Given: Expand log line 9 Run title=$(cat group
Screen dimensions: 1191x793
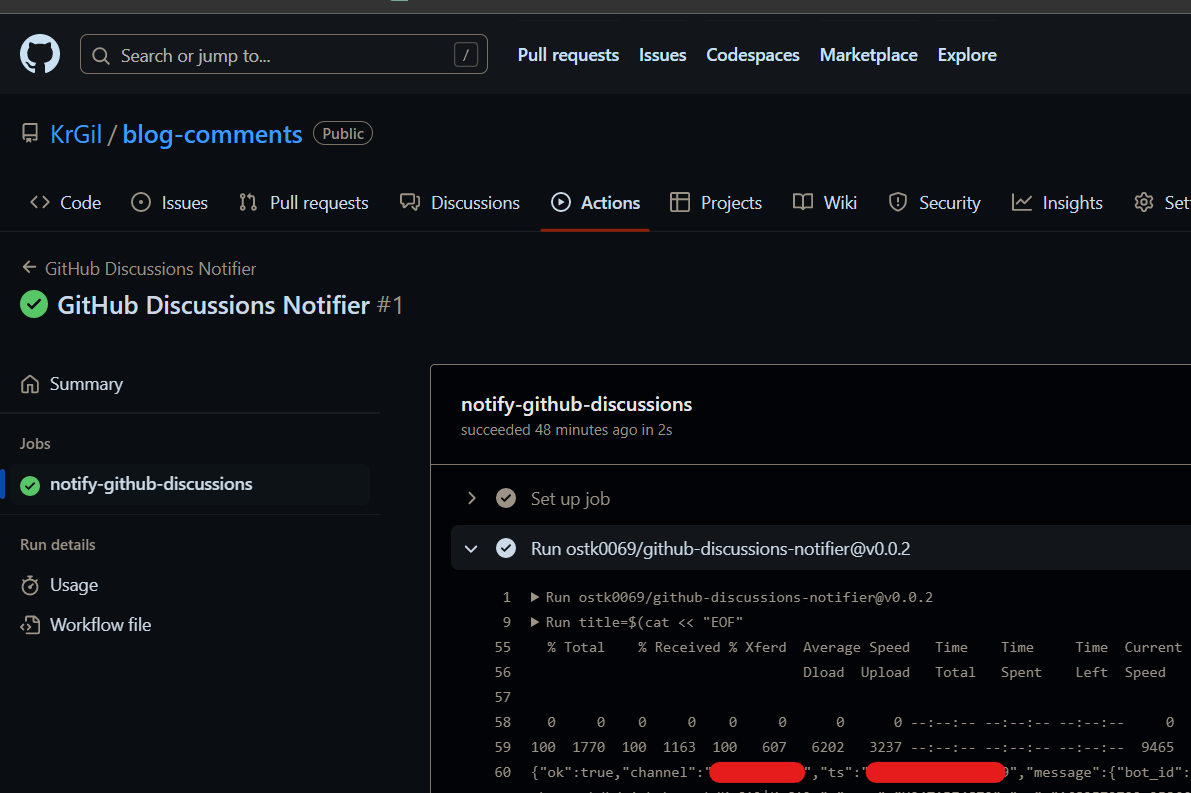Looking at the screenshot, I should [535, 622].
